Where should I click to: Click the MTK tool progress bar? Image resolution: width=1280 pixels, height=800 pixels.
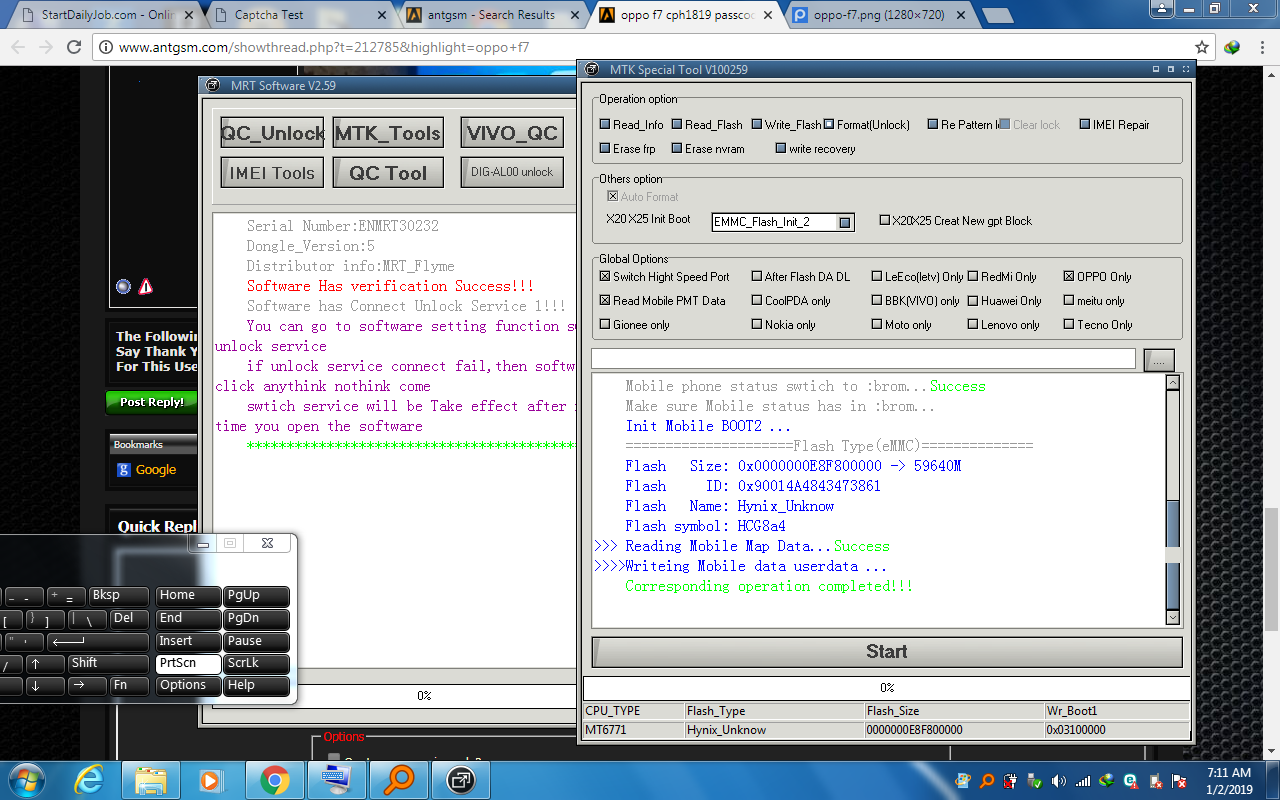pos(887,688)
